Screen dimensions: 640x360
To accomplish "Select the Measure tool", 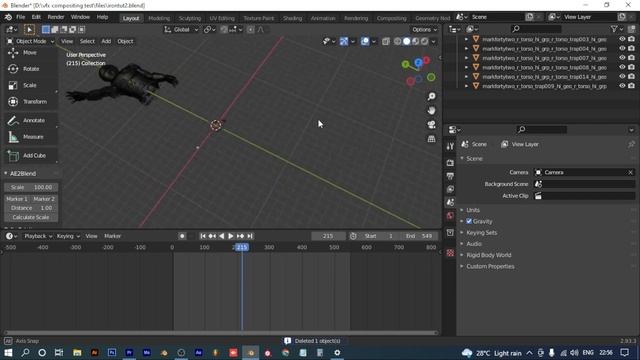I will (31, 137).
